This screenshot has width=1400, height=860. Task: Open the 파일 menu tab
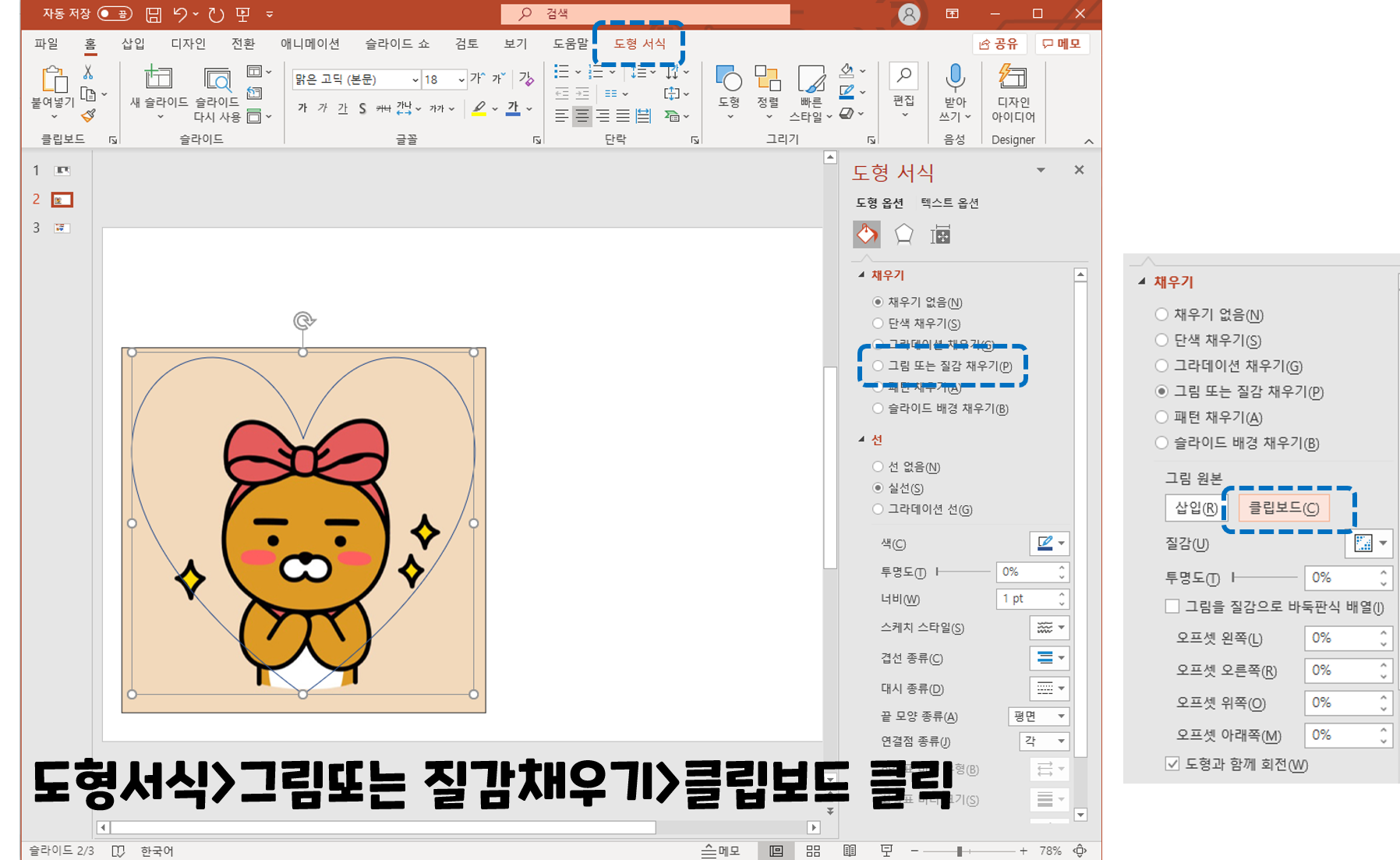click(47, 44)
